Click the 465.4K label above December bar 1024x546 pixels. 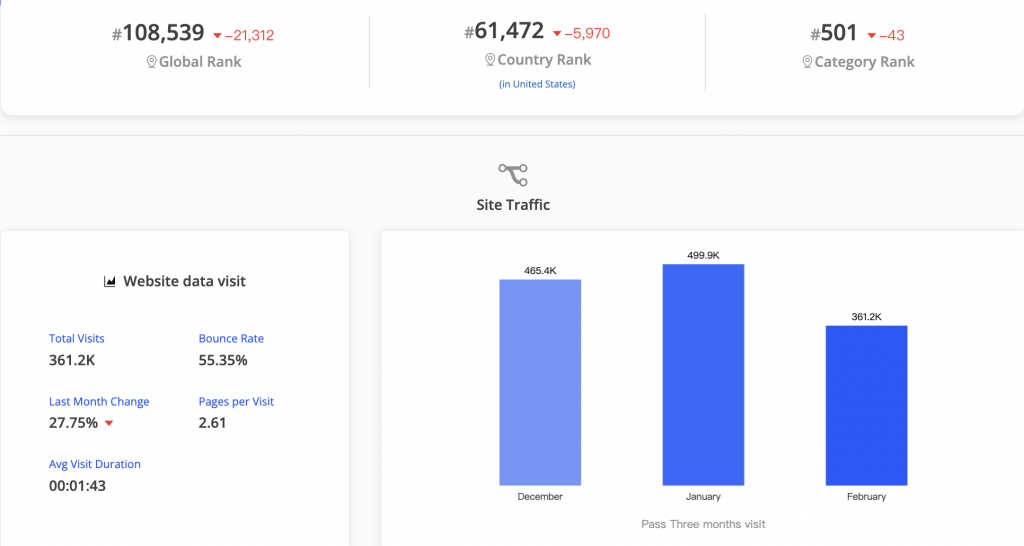(540, 270)
